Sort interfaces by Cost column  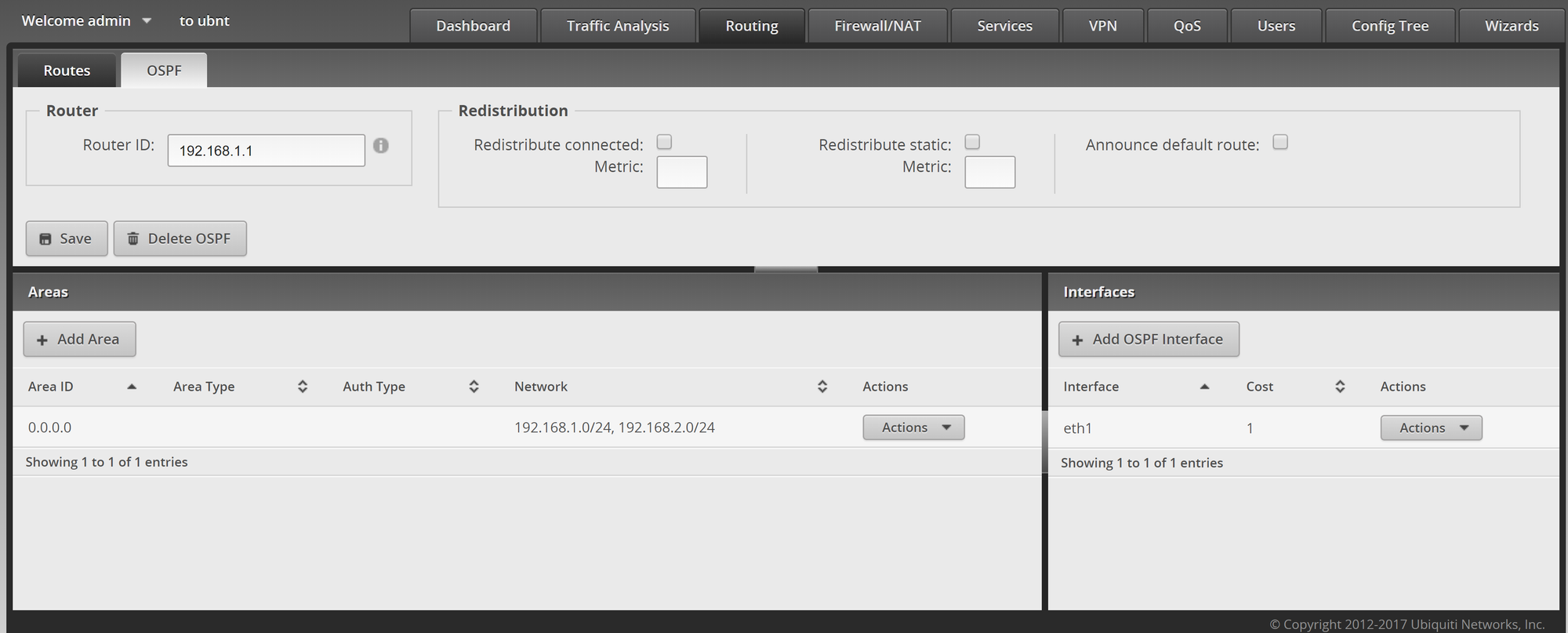(x=1340, y=387)
